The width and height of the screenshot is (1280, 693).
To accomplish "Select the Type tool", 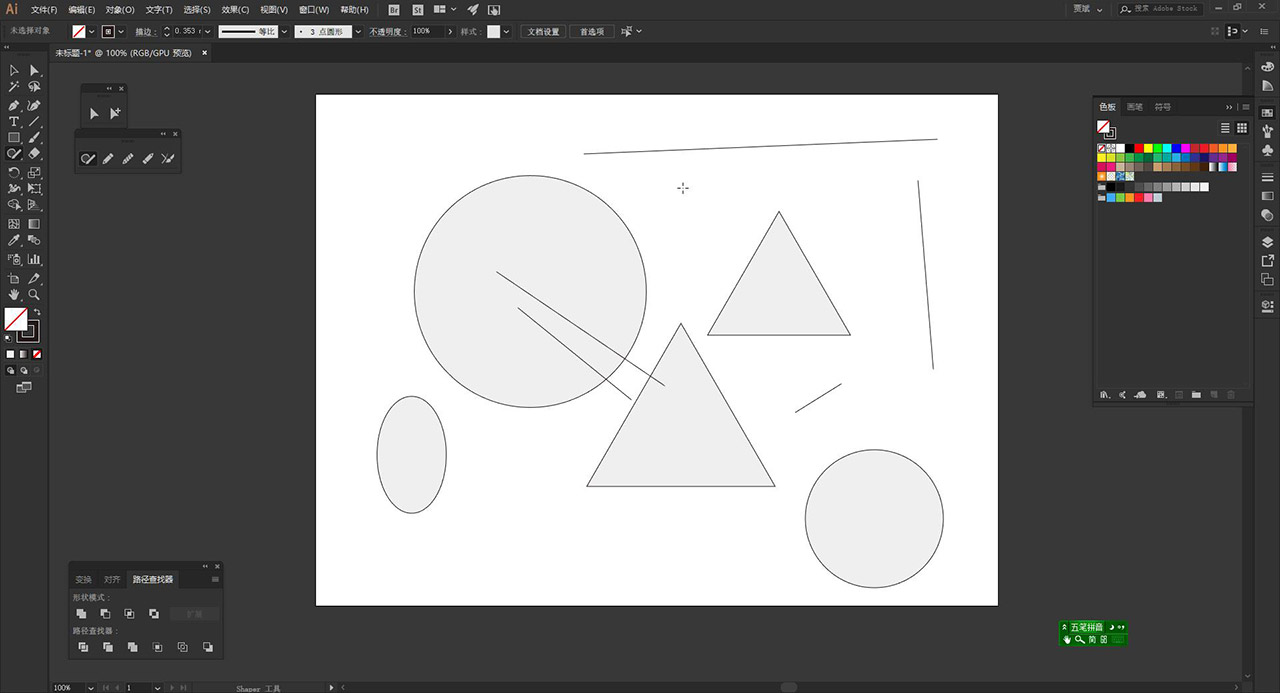I will [14, 121].
